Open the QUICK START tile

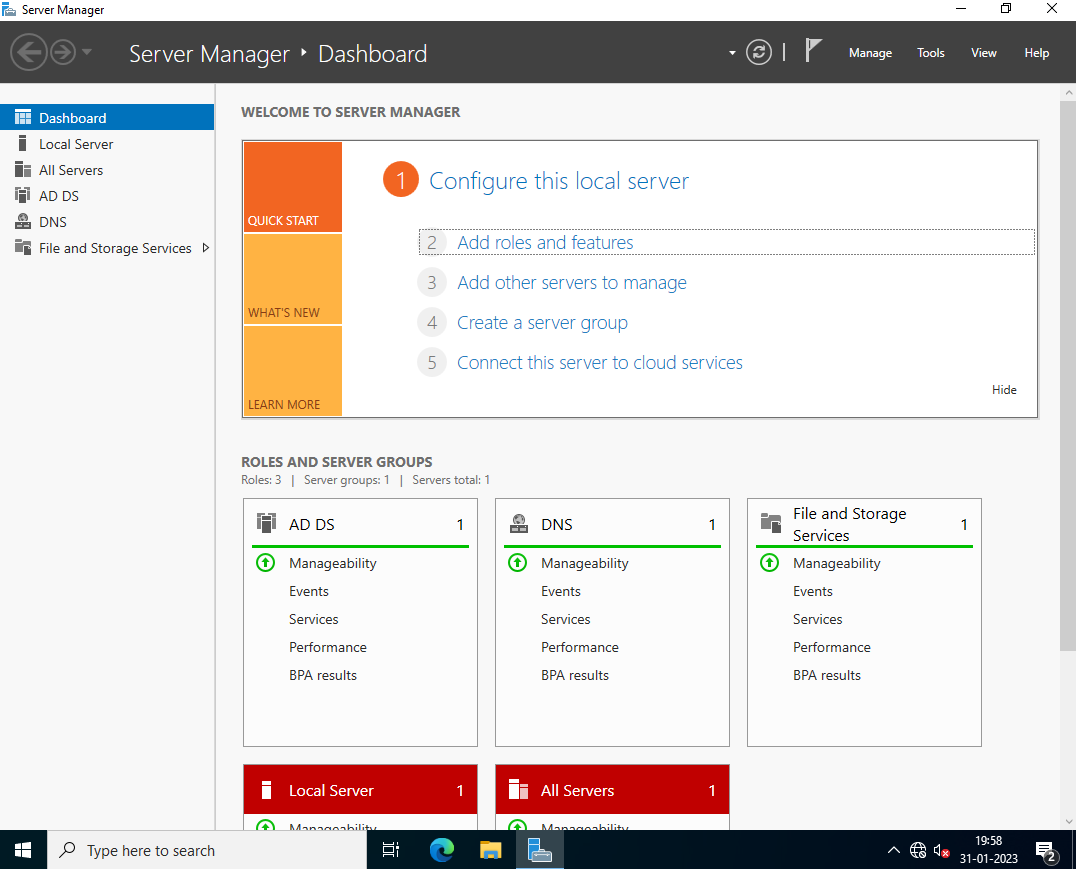click(292, 187)
